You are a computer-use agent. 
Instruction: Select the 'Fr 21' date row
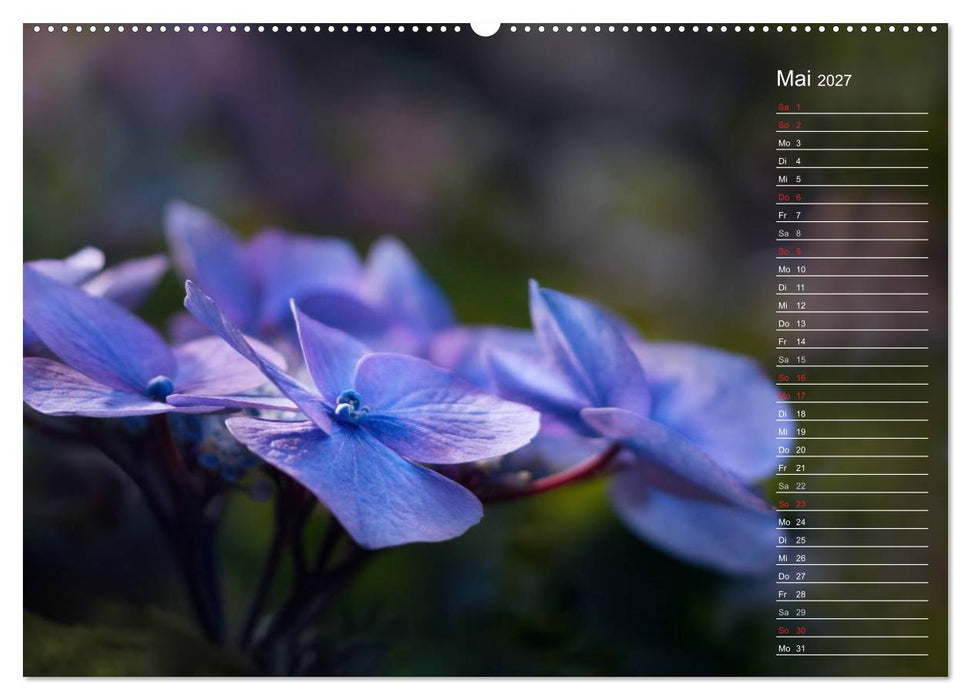coord(852,467)
